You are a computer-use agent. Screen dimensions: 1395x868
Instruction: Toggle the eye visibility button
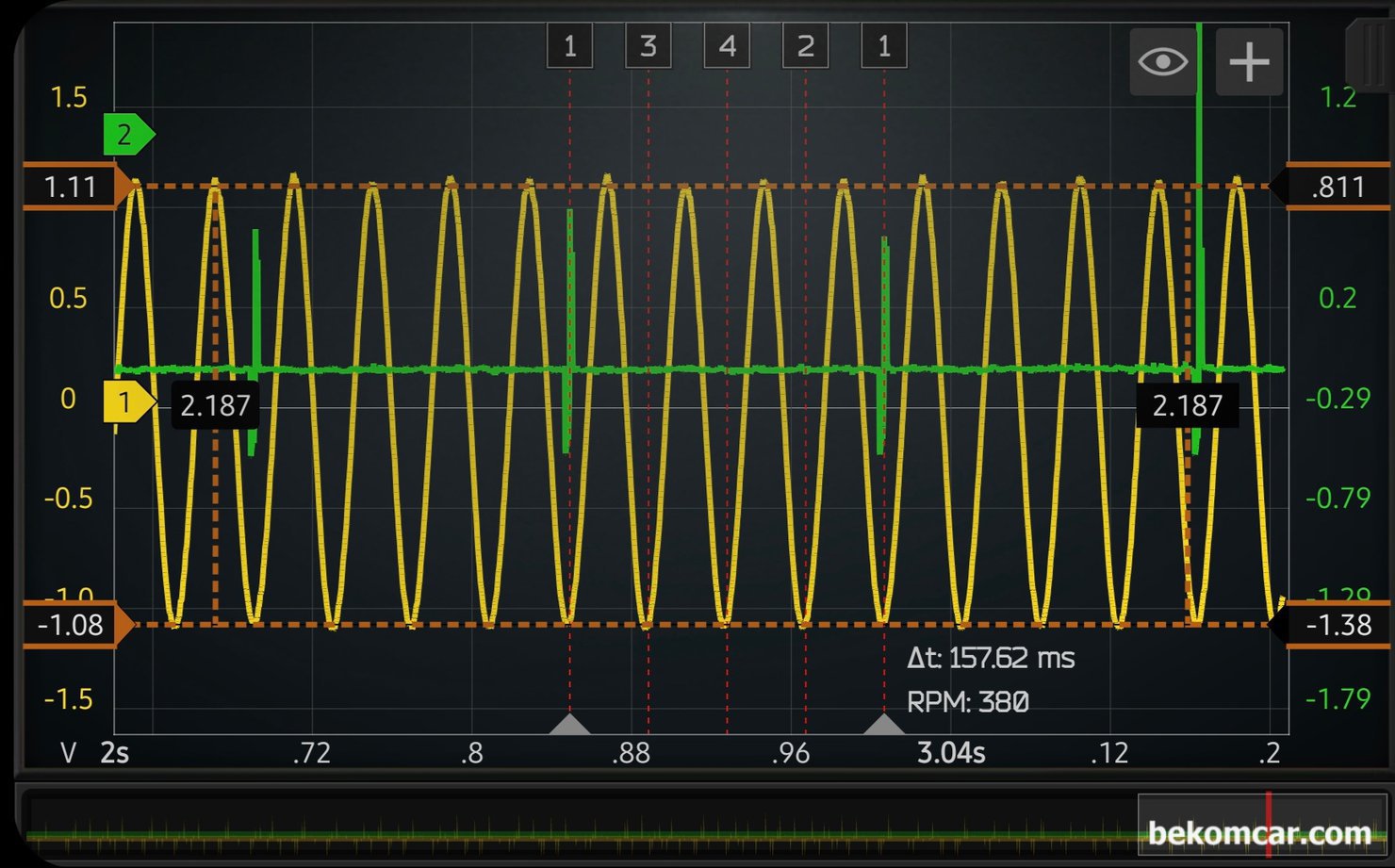[1162, 62]
